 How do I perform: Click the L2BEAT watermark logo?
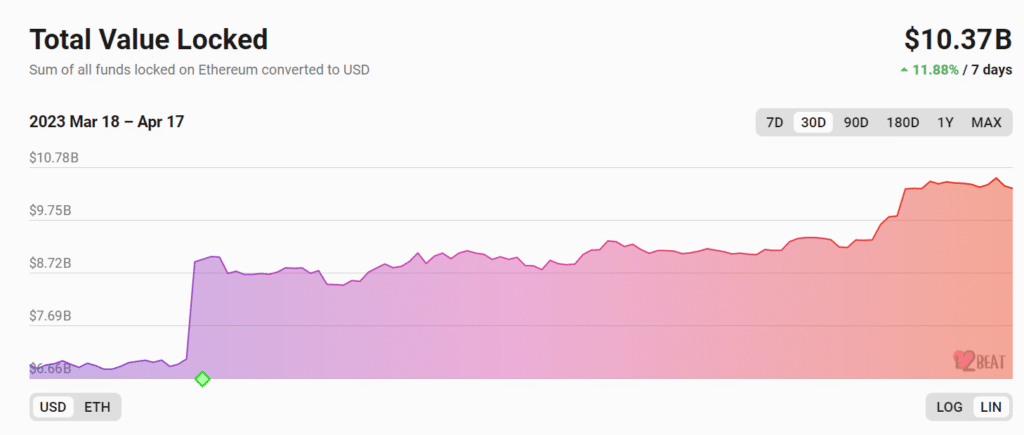click(x=978, y=362)
